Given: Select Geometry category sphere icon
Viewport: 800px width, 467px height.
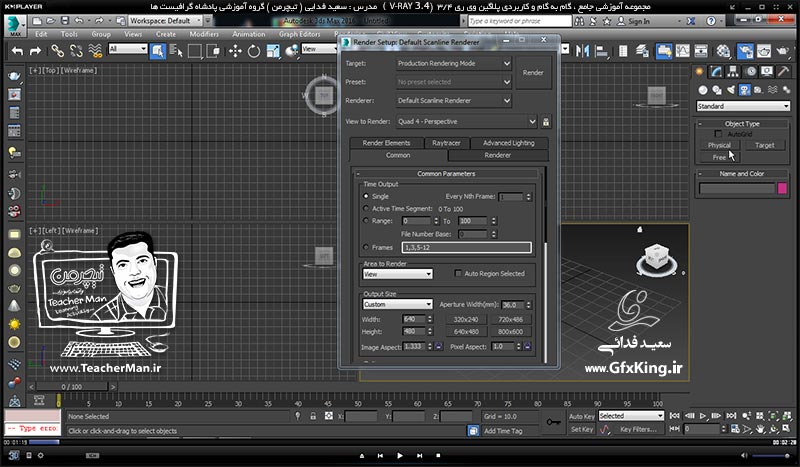Looking at the screenshot, I should [x=703, y=90].
